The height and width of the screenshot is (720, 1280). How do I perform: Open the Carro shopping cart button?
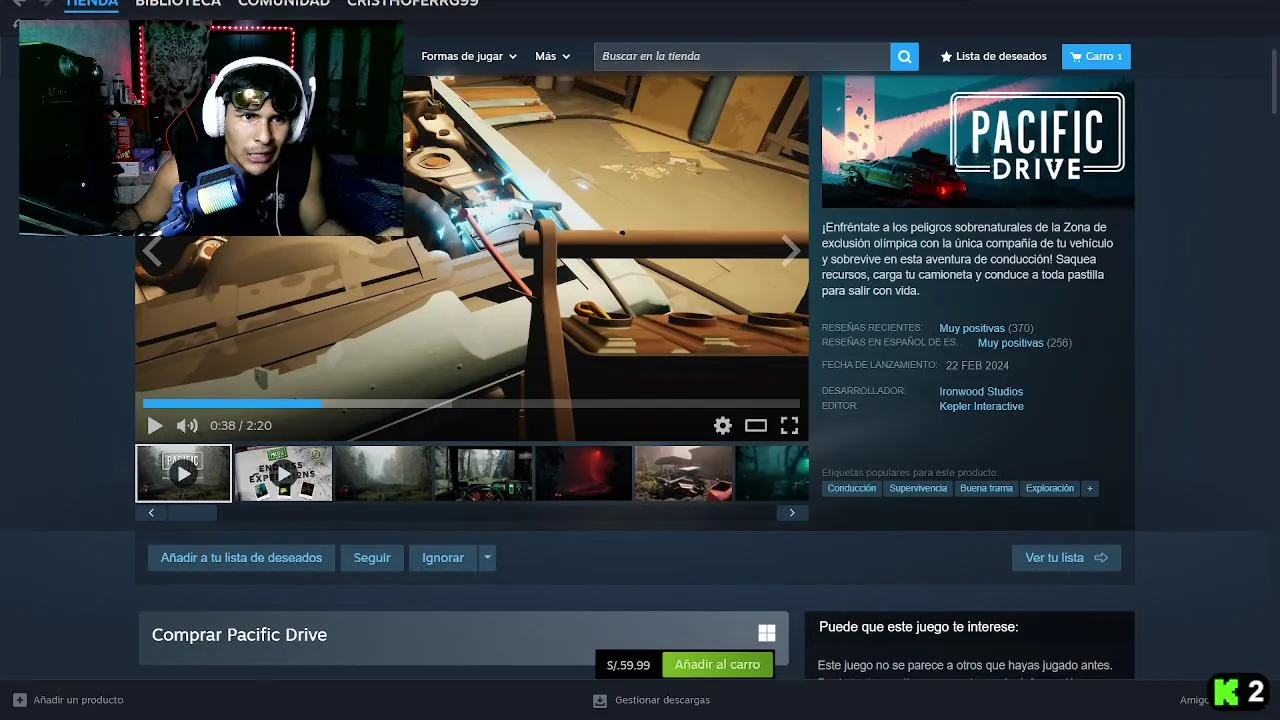[1096, 57]
